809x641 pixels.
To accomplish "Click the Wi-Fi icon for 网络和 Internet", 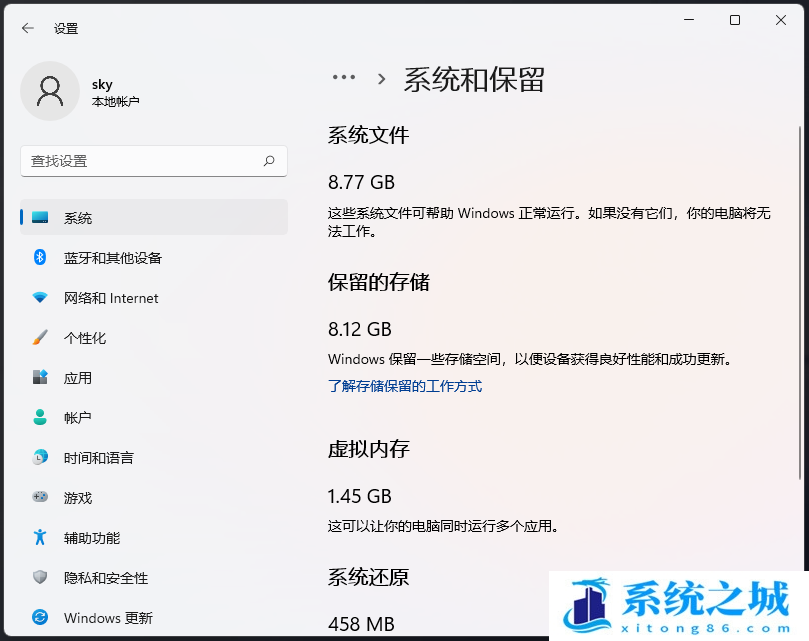I will tap(40, 298).
